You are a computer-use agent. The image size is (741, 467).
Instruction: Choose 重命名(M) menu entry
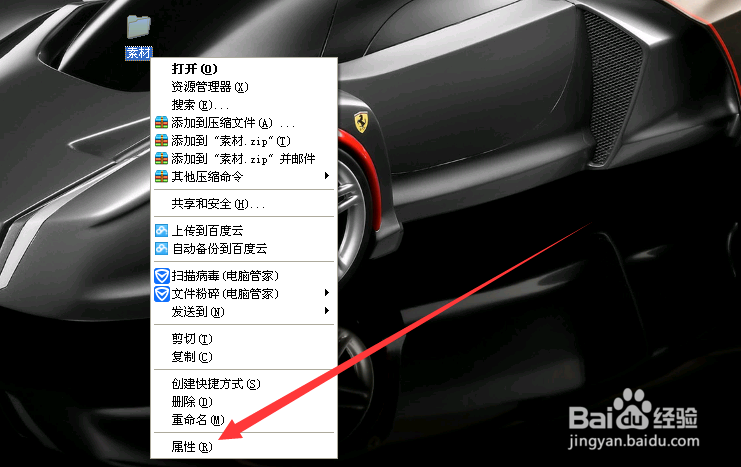click(x=244, y=420)
